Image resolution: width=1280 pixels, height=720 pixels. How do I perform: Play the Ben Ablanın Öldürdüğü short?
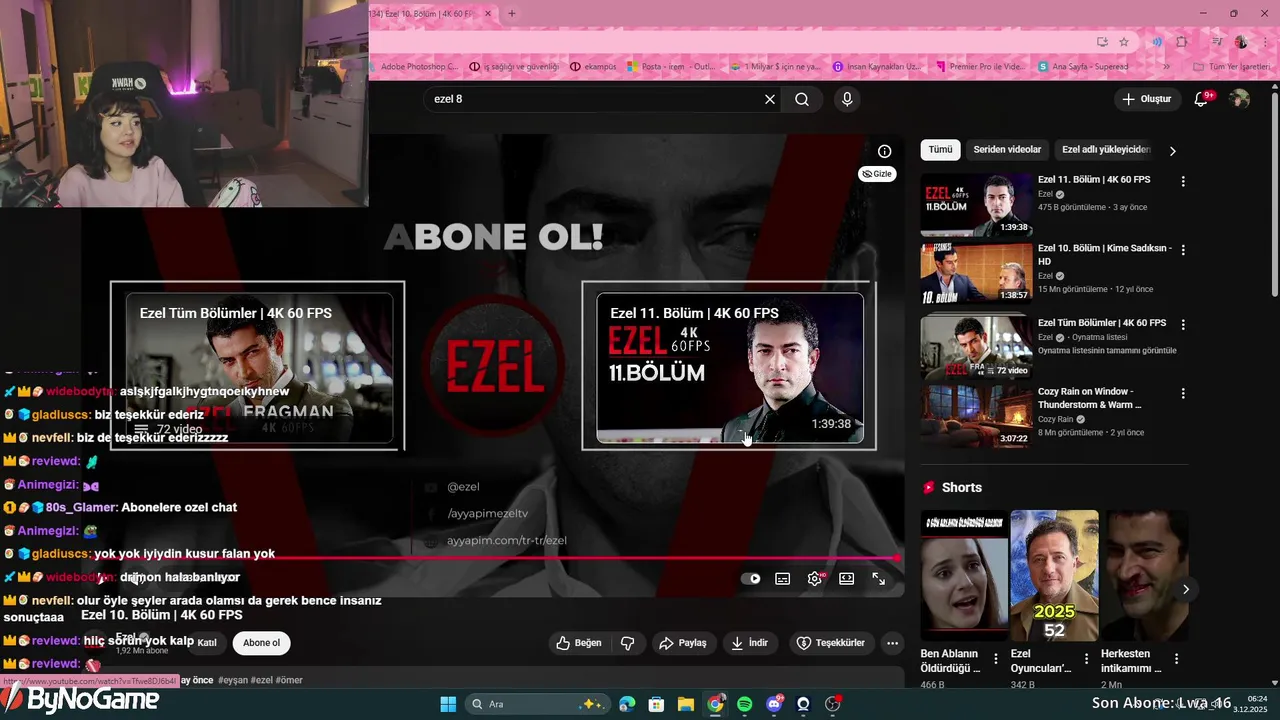tap(964, 575)
